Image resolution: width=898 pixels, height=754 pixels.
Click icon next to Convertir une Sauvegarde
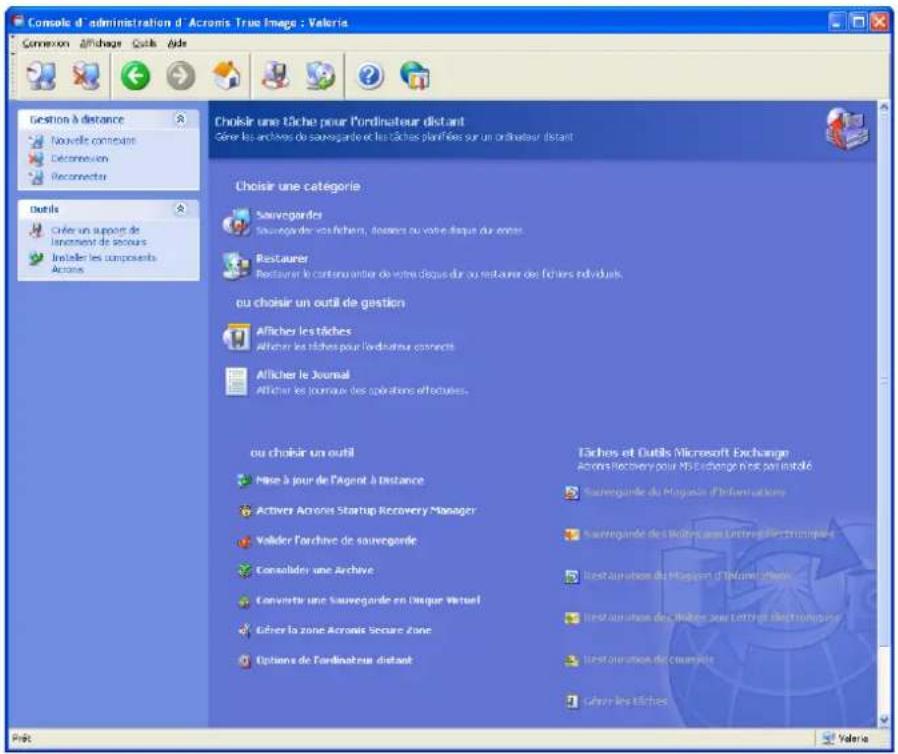click(245, 601)
